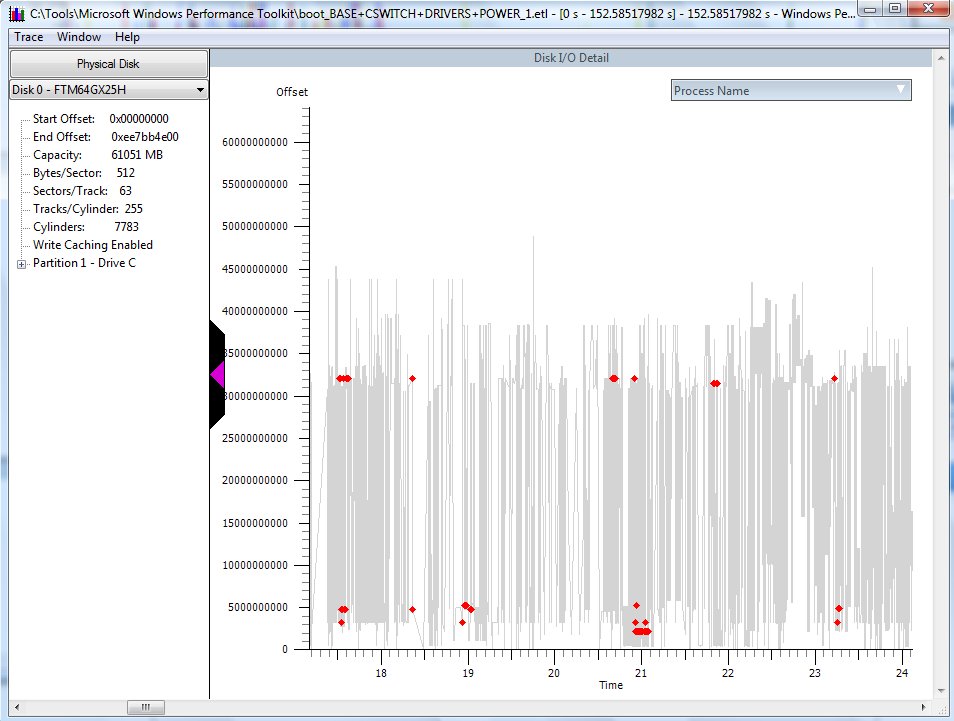The width and height of the screenshot is (954, 721).
Task: Expand Partition 1 - Drive C node
Action: tap(21, 264)
